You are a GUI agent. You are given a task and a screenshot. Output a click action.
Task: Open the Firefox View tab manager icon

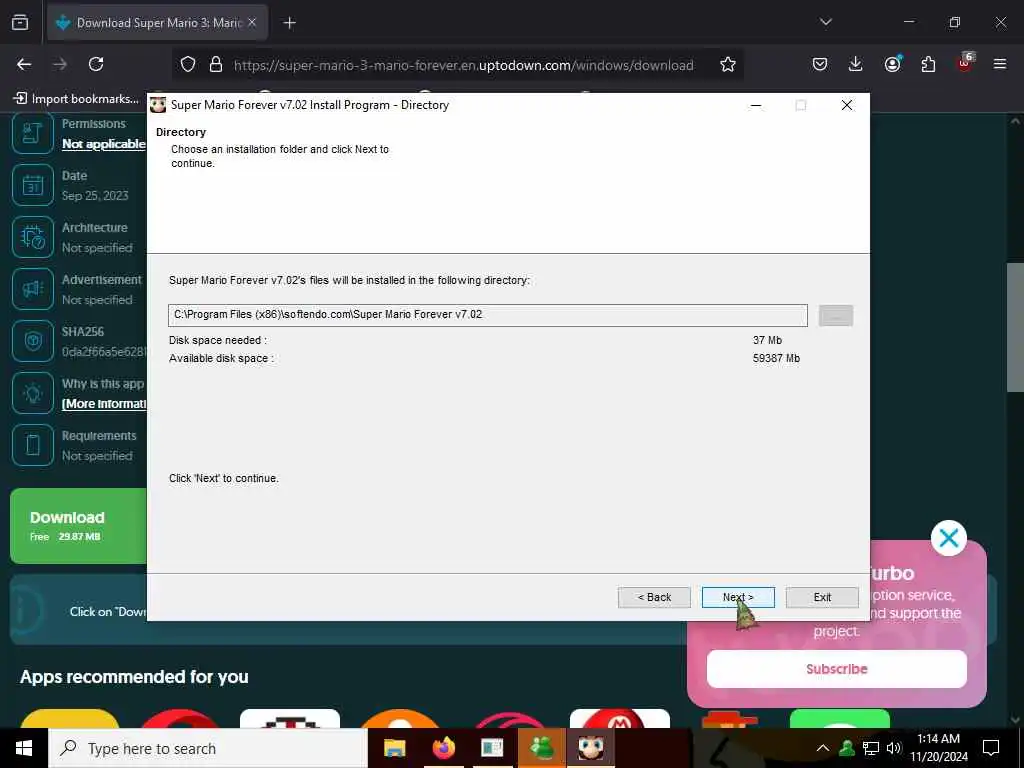(20, 22)
